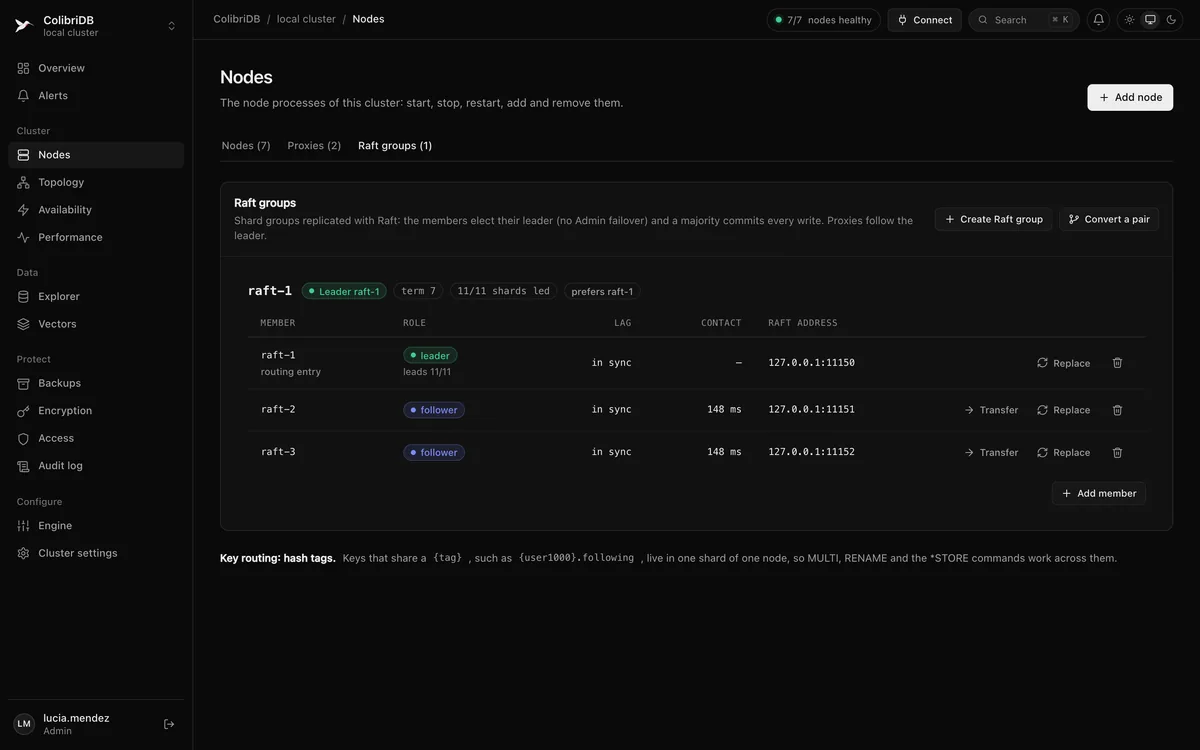Focus the Search field
This screenshot has height=750, width=1200.
[1023, 20]
